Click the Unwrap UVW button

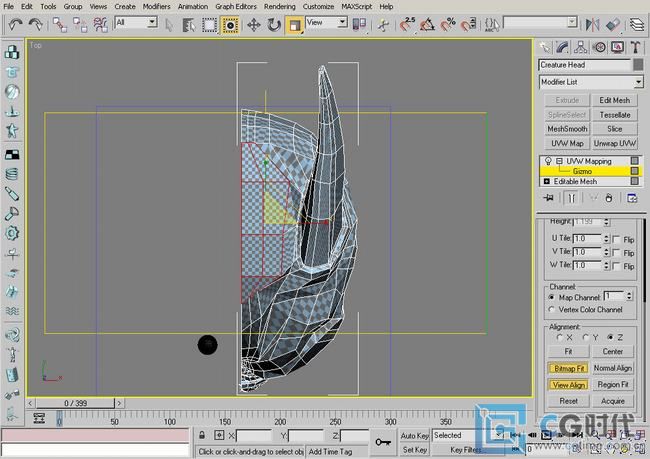(x=615, y=143)
